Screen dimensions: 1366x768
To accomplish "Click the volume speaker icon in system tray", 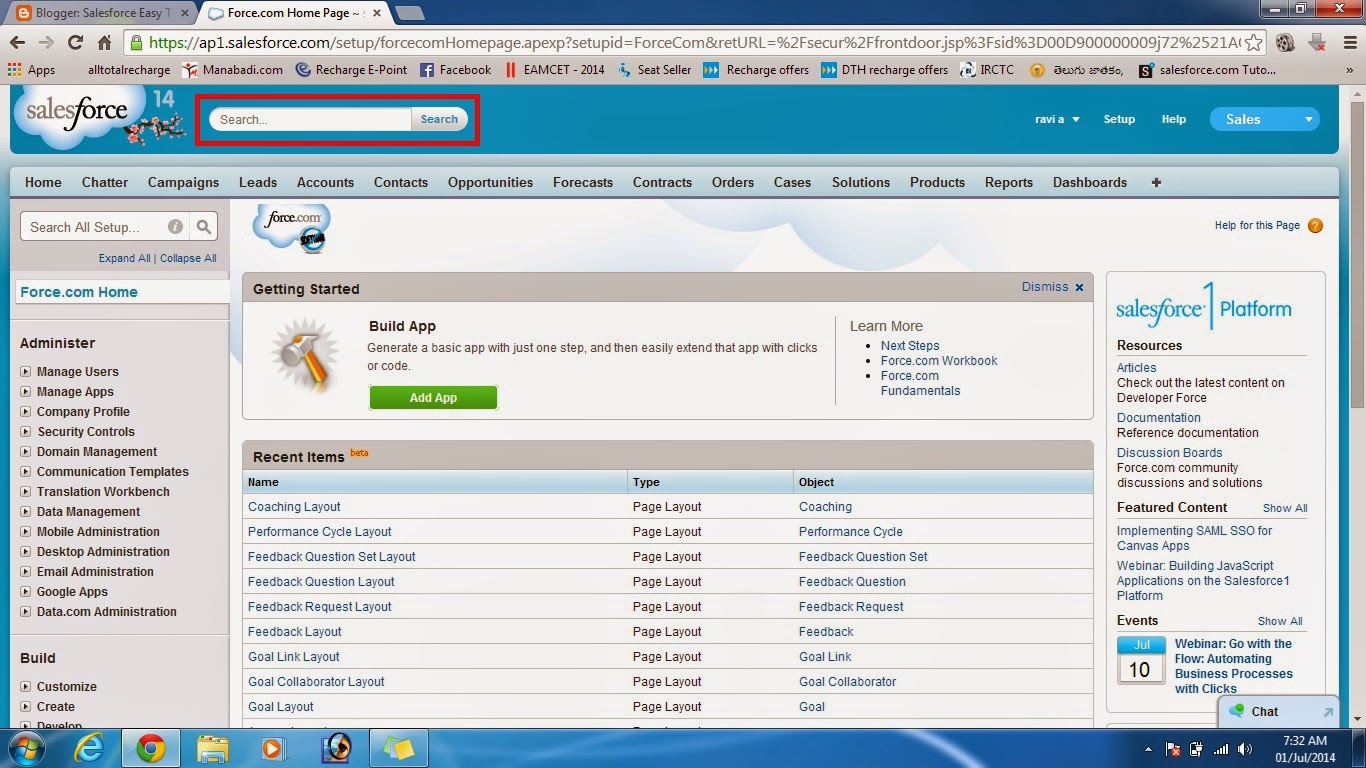I will click(x=1244, y=747).
